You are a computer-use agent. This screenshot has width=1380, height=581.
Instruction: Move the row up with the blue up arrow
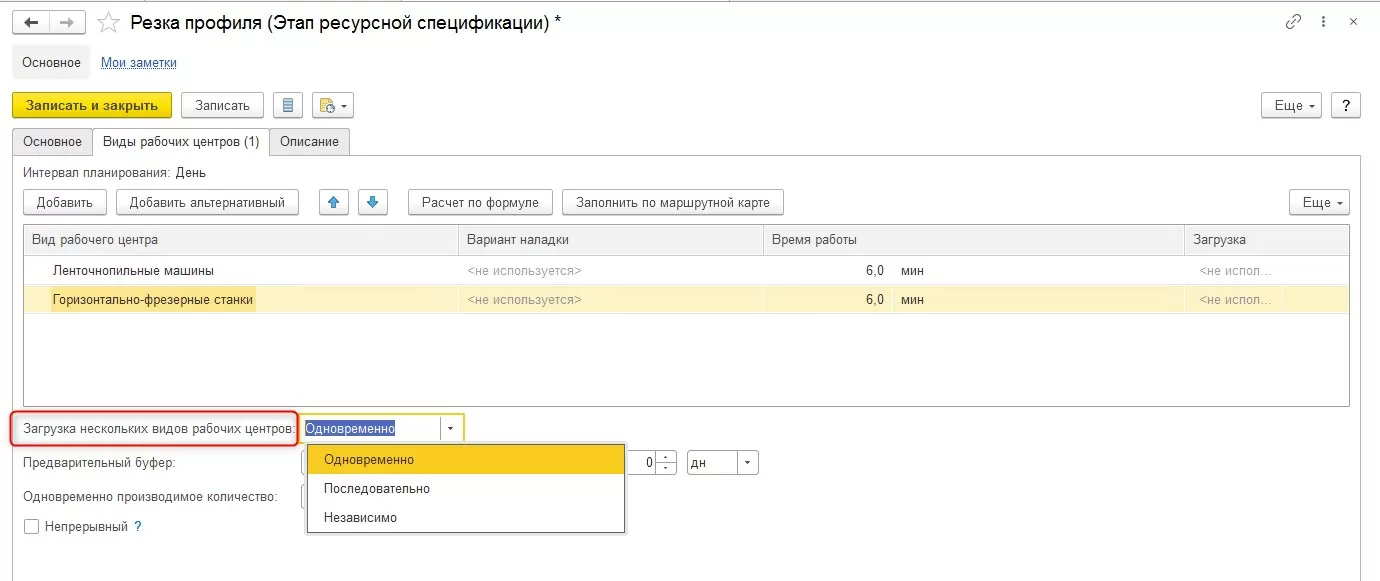coord(333,202)
